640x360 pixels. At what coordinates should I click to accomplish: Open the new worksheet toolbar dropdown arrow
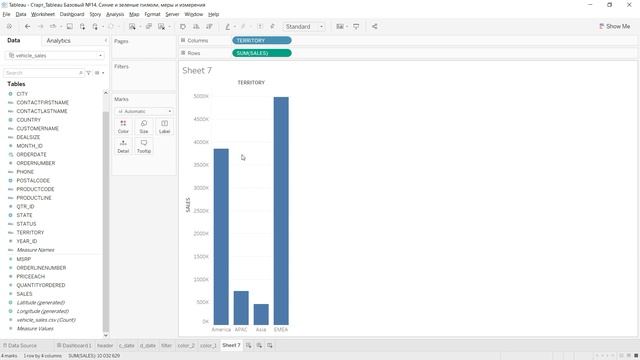coord(140,27)
